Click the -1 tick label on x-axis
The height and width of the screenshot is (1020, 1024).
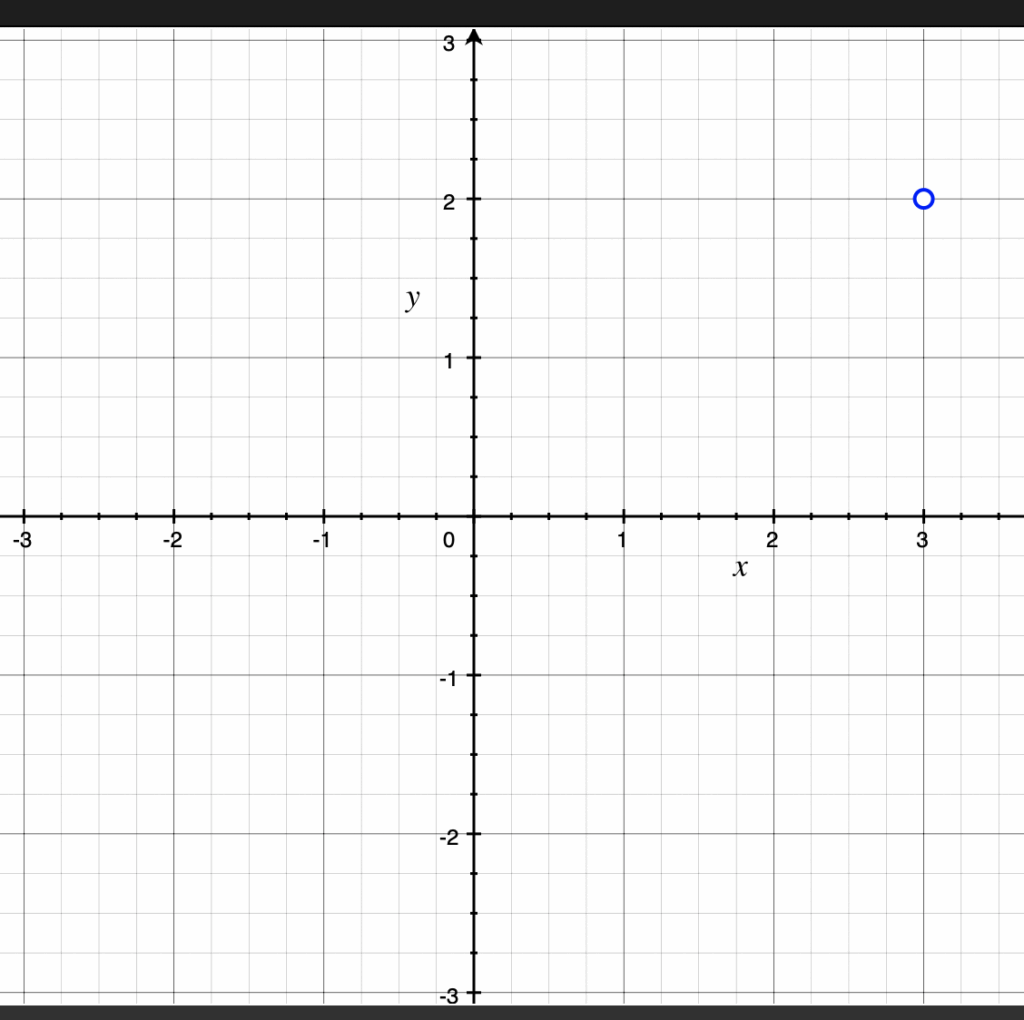(321, 541)
